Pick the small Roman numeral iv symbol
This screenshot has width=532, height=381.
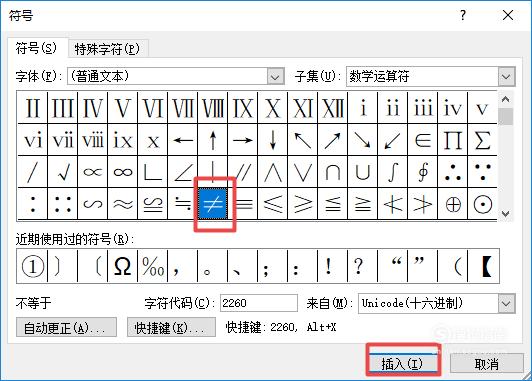coord(453,108)
